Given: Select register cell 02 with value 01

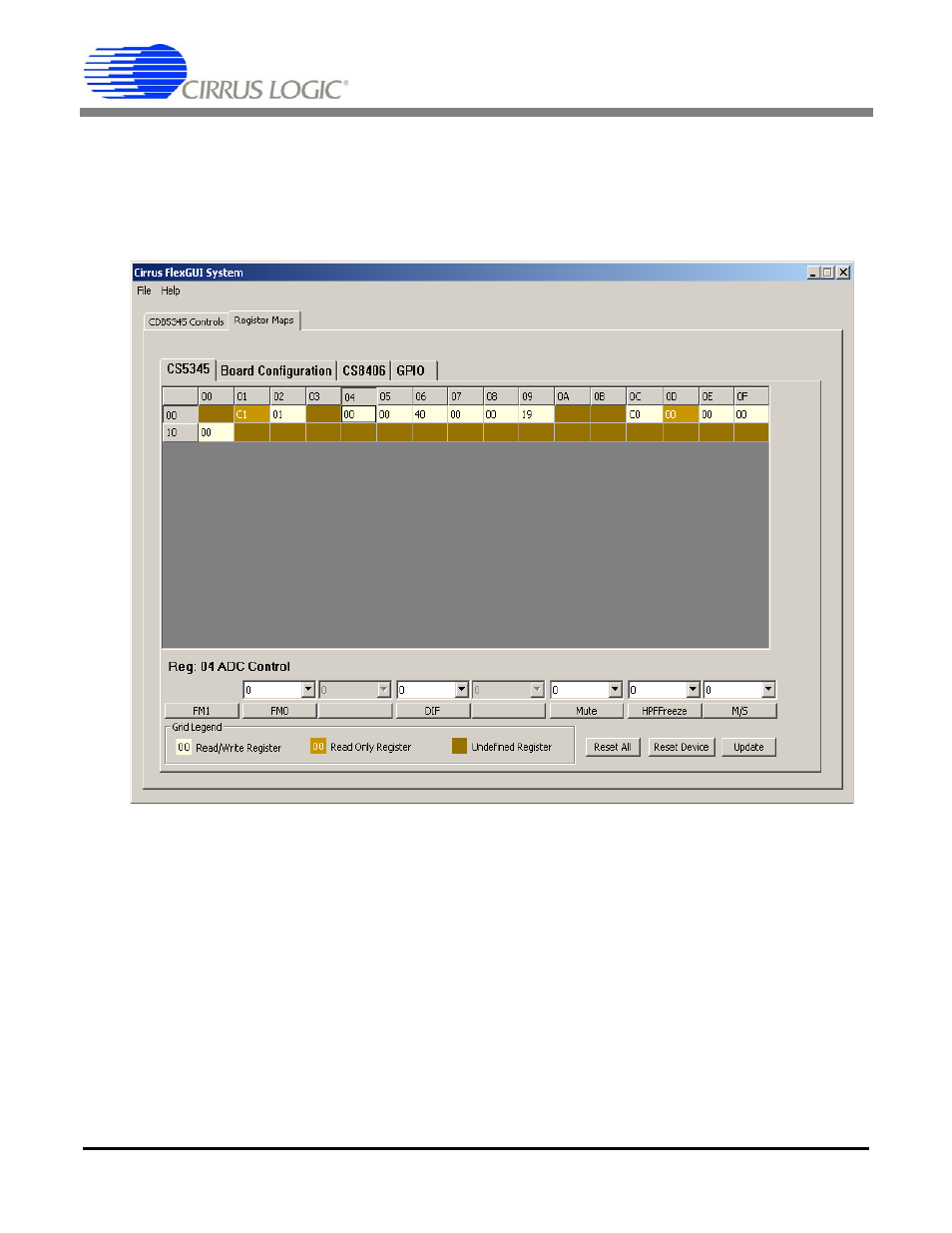Looking at the screenshot, I should tap(287, 414).
